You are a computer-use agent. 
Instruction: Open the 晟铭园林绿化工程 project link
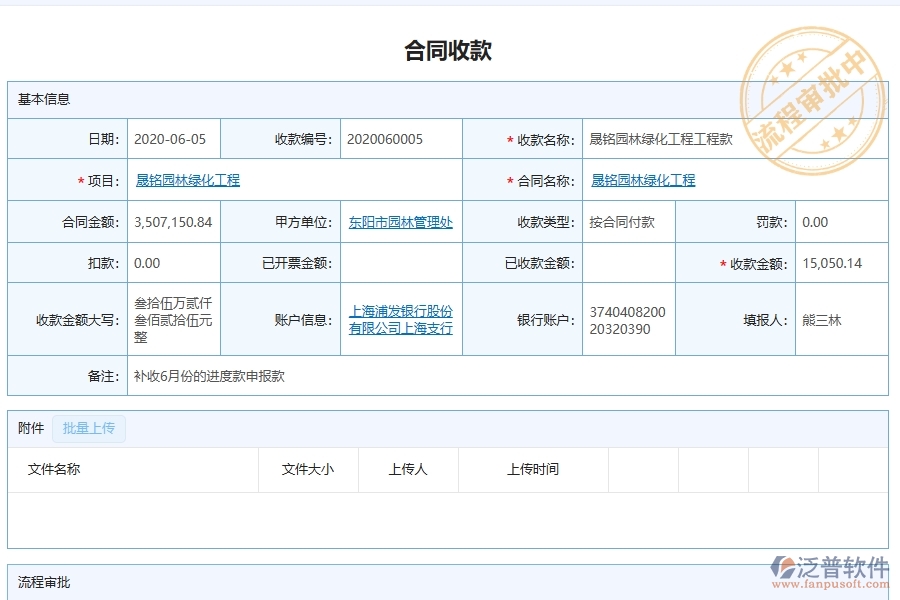[x=186, y=180]
